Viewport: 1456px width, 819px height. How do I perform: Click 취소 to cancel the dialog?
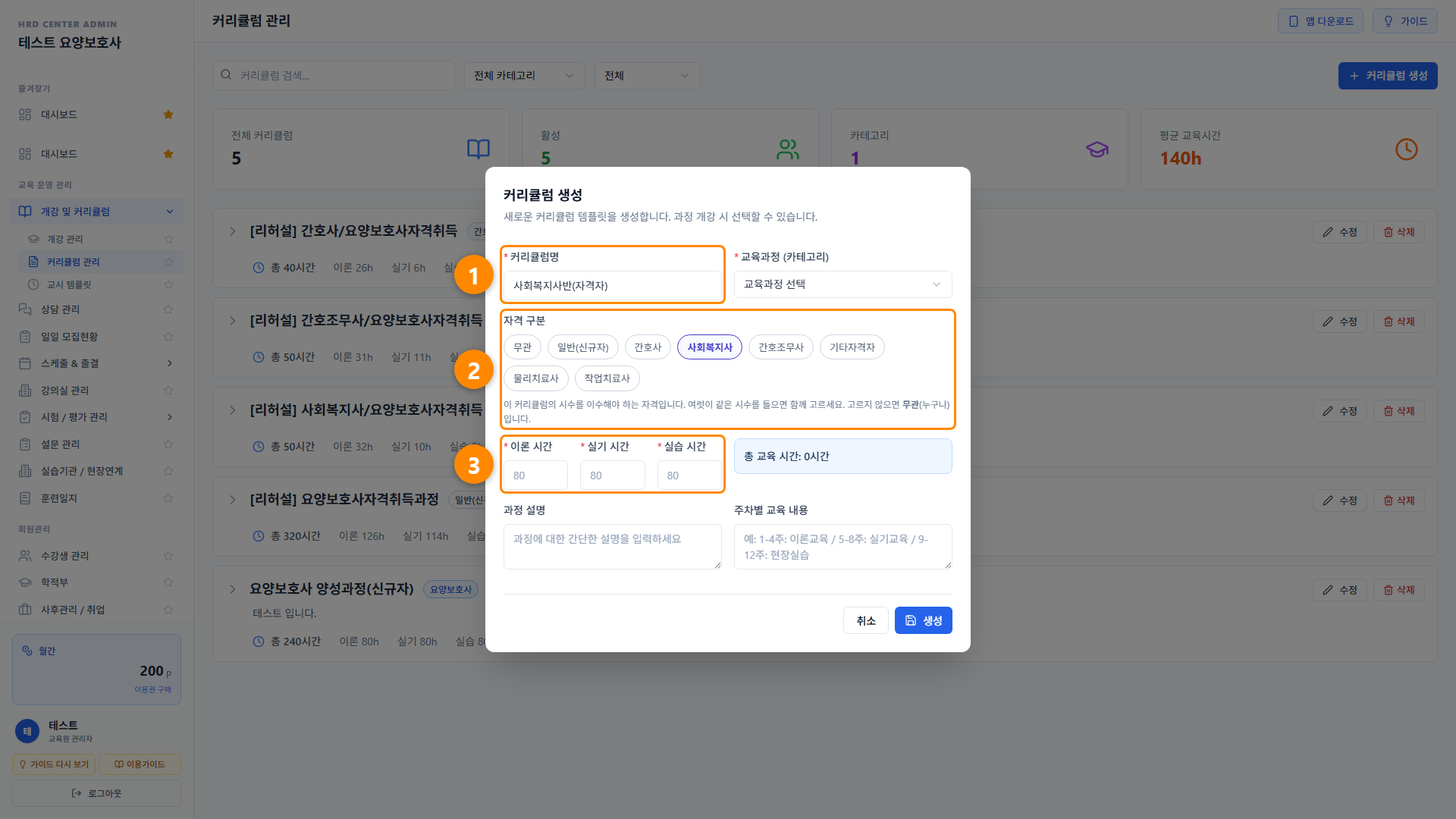click(x=866, y=620)
